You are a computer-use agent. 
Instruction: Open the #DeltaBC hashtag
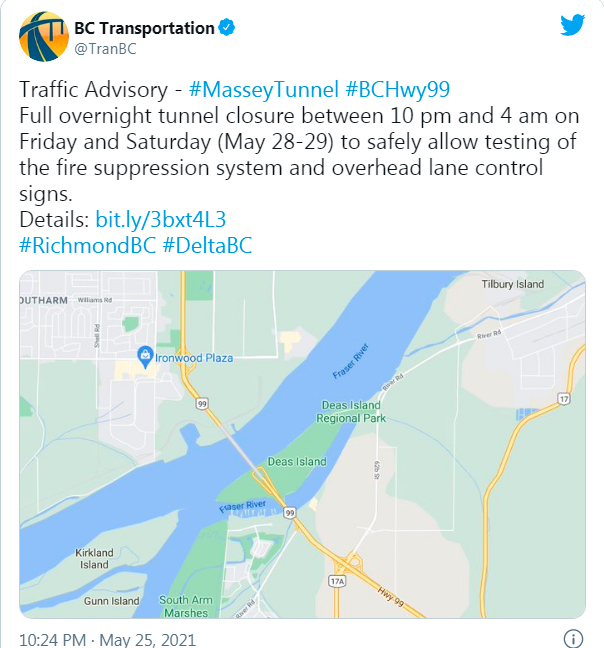207,245
